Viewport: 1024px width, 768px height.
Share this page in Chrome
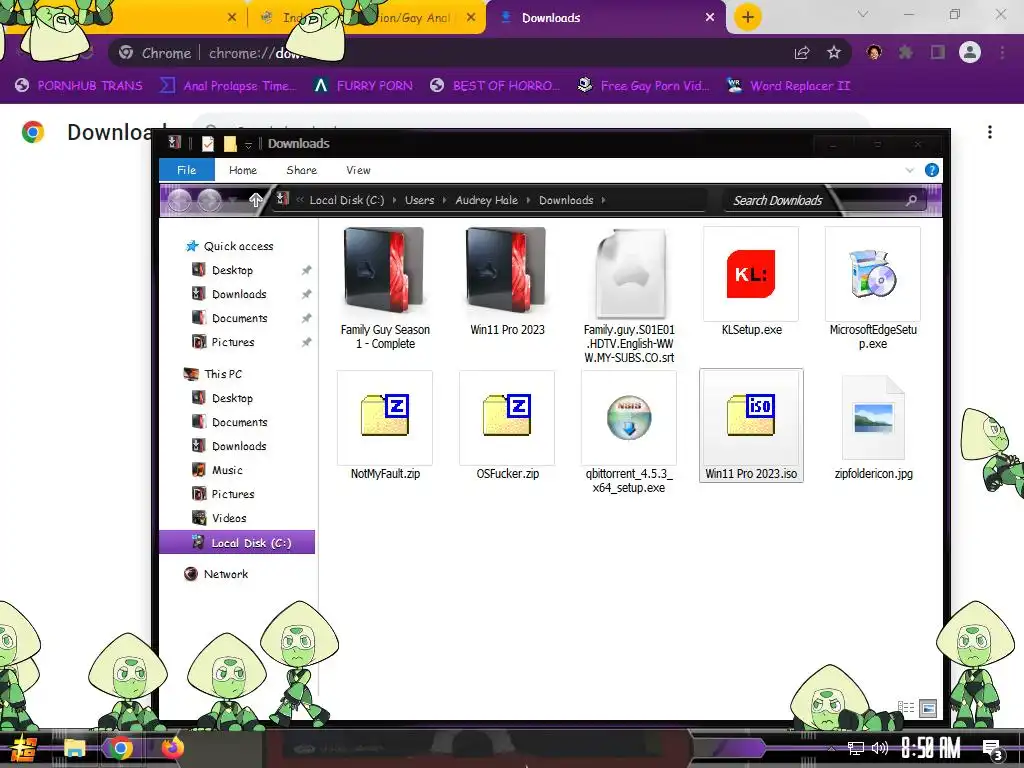[x=802, y=53]
